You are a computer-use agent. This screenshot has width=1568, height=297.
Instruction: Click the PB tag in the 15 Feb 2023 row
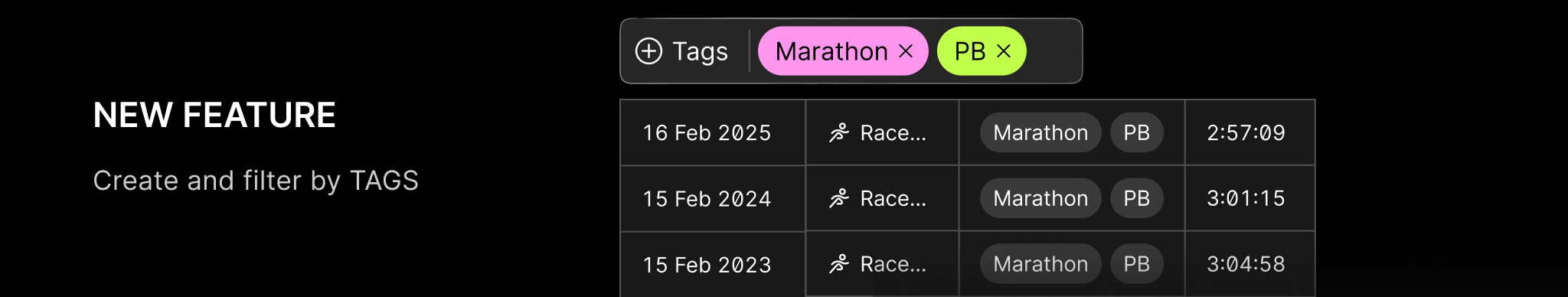1137,264
